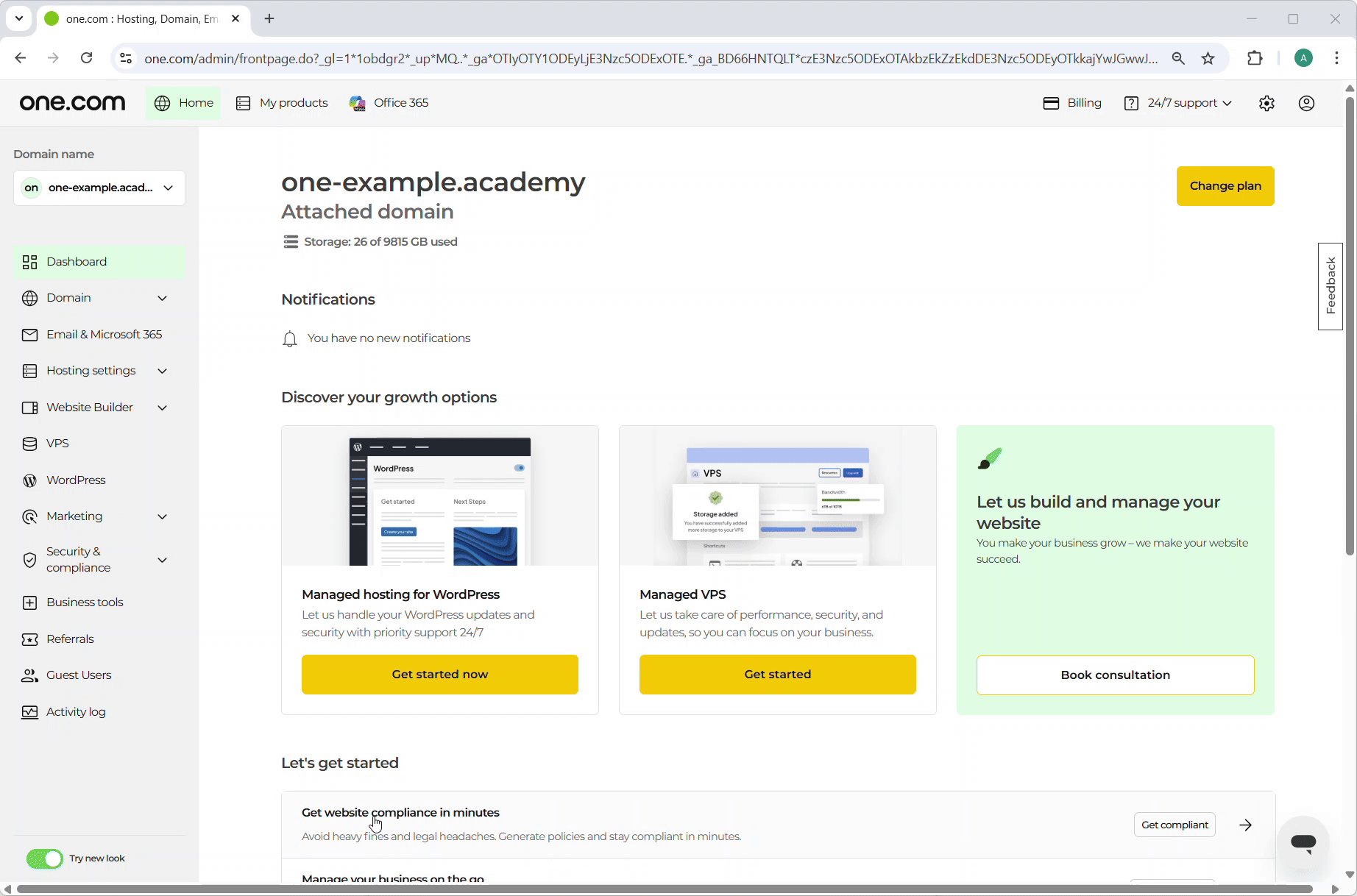The height and width of the screenshot is (896, 1357).
Task: Click the Business tools plus icon
Action: [29, 602]
